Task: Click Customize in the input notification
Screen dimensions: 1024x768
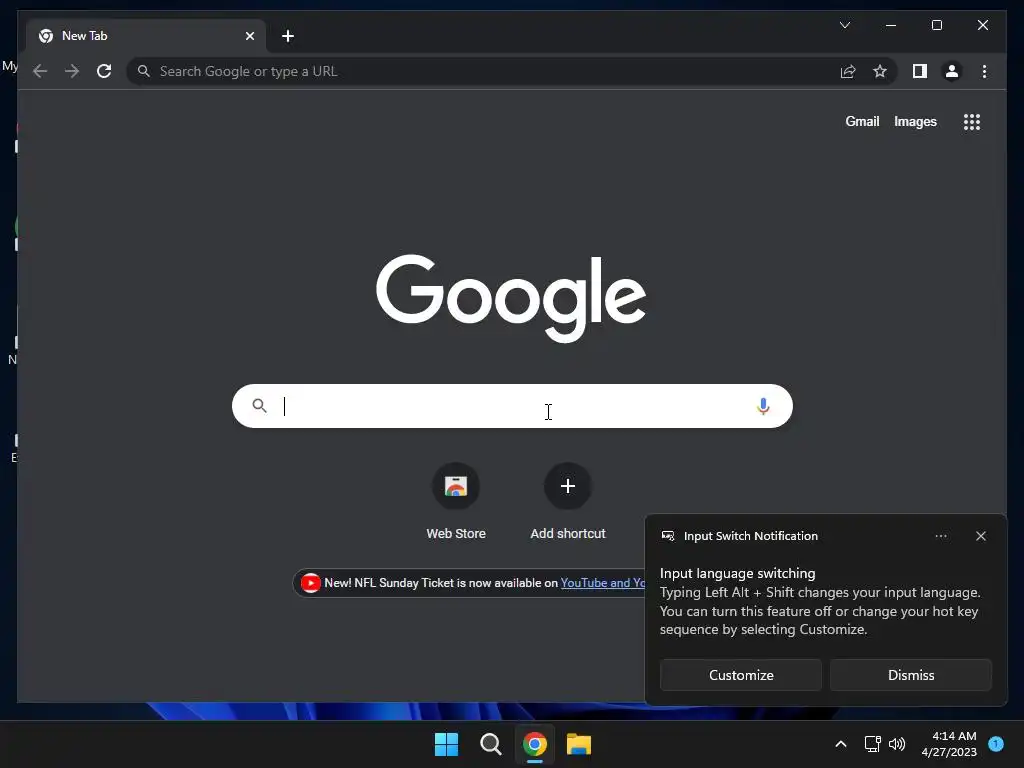Action: 741,675
